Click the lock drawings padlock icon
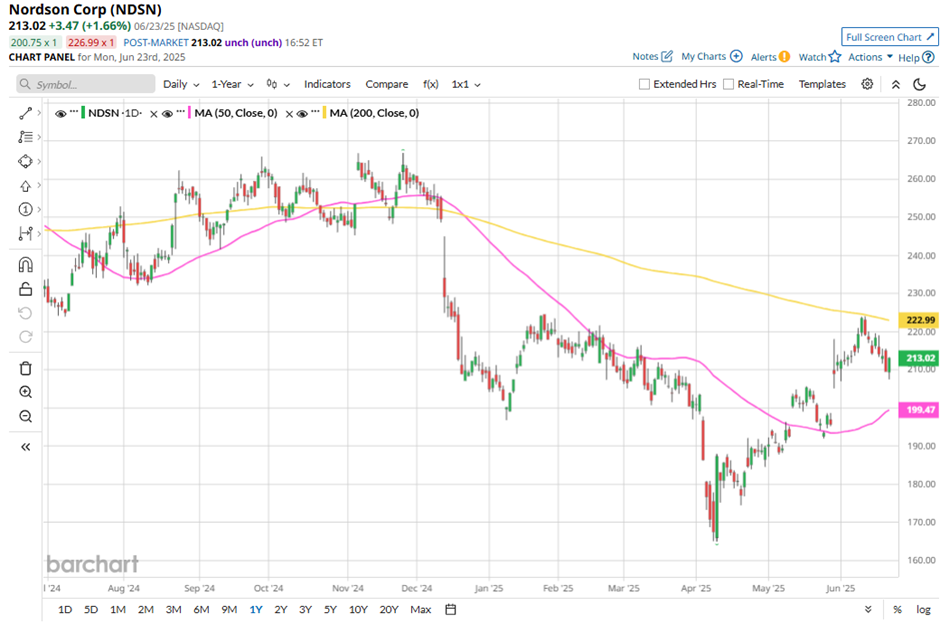 pyautogui.click(x=25, y=290)
